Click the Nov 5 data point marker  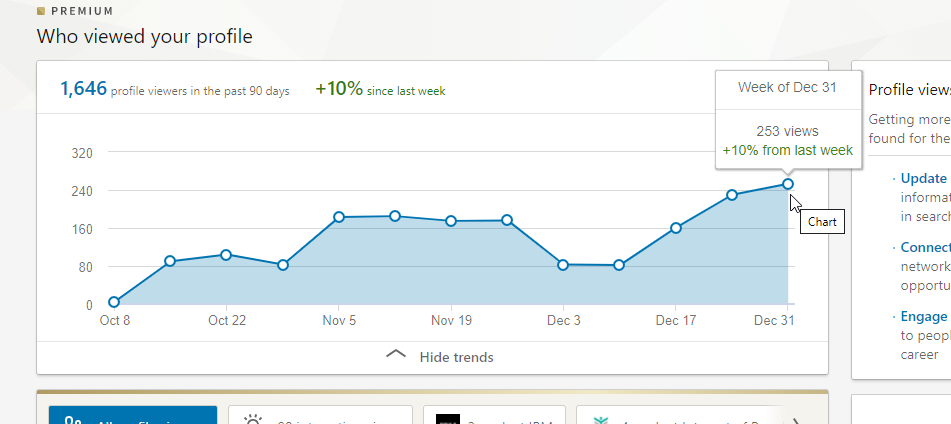click(x=339, y=217)
